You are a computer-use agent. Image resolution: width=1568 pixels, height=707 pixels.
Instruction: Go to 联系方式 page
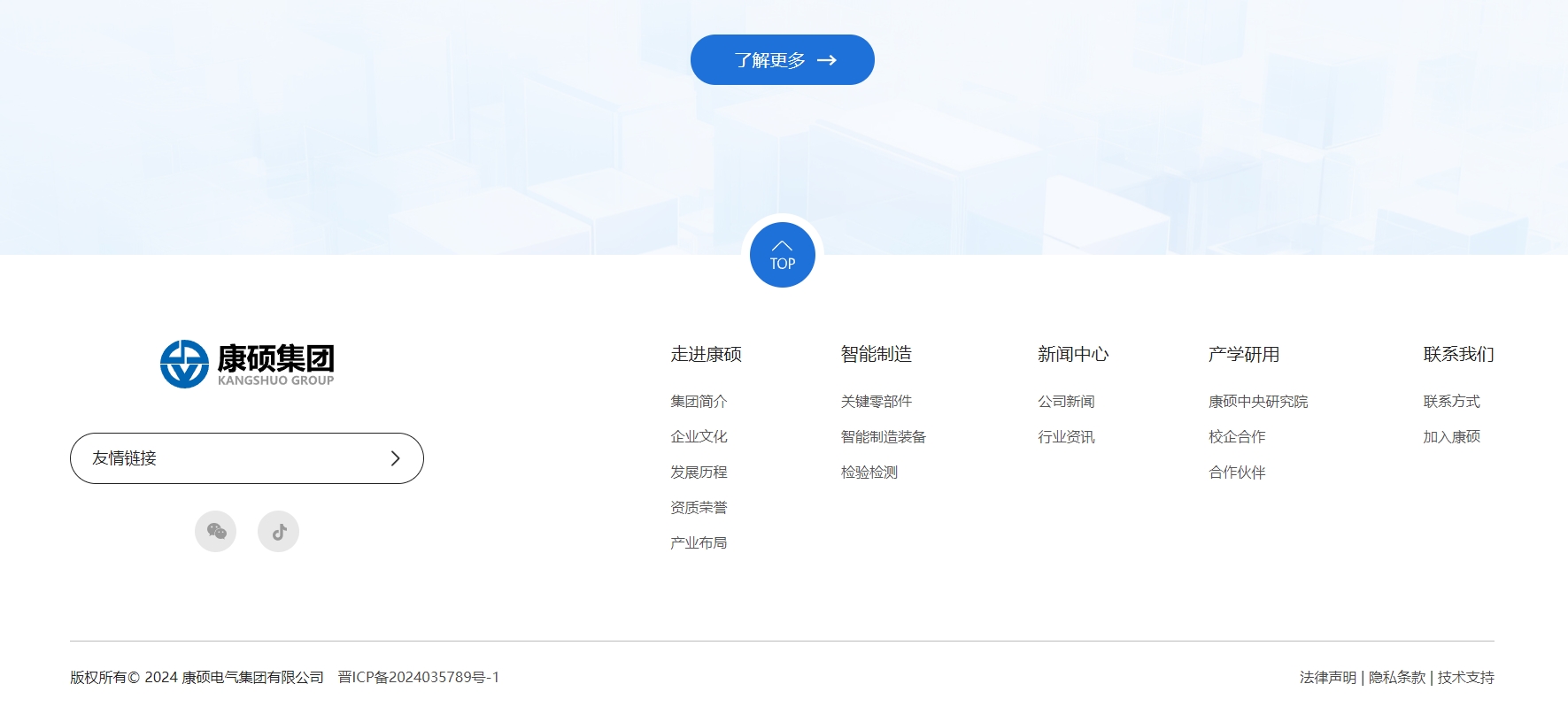pos(1451,402)
